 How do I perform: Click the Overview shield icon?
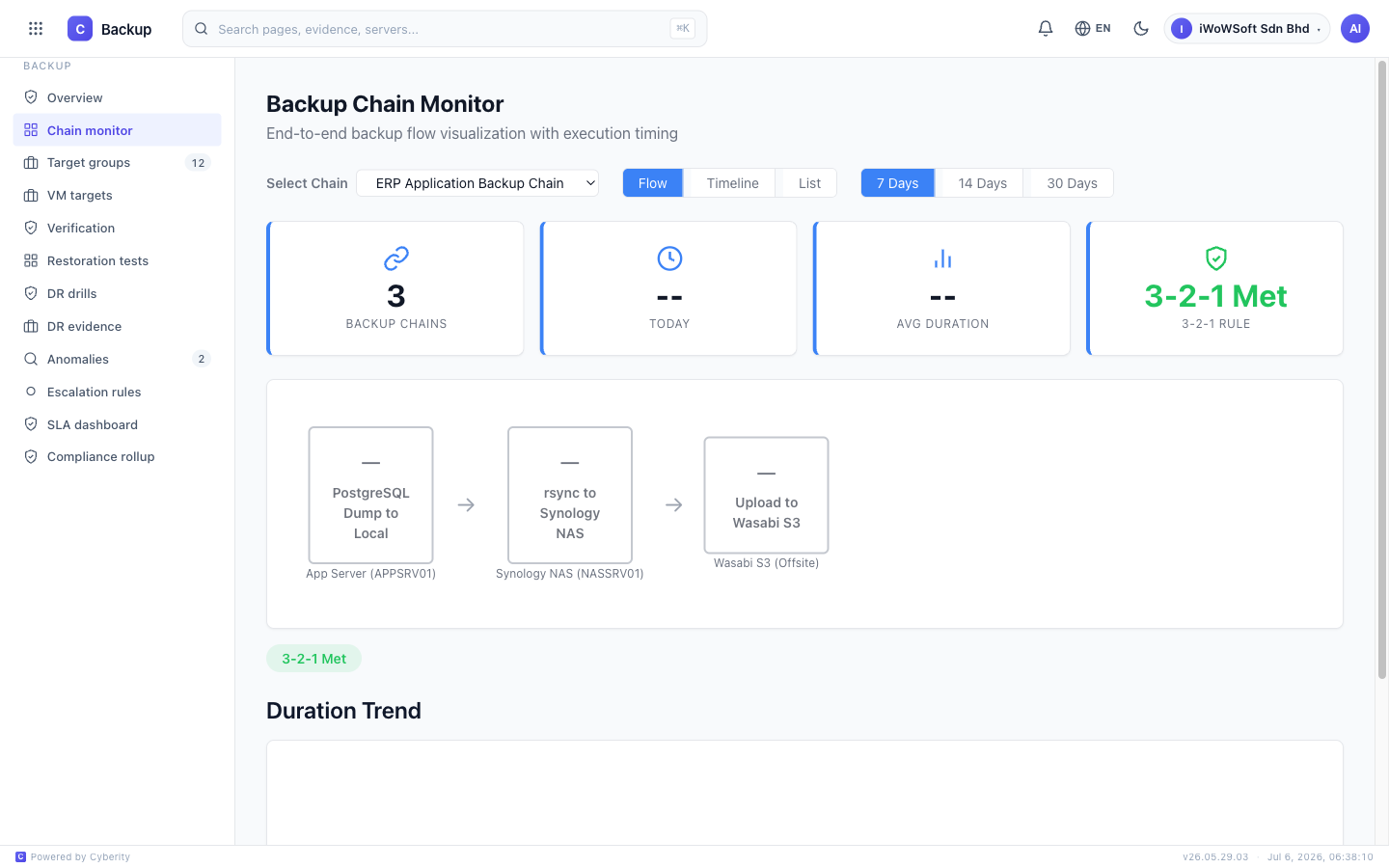(31, 97)
